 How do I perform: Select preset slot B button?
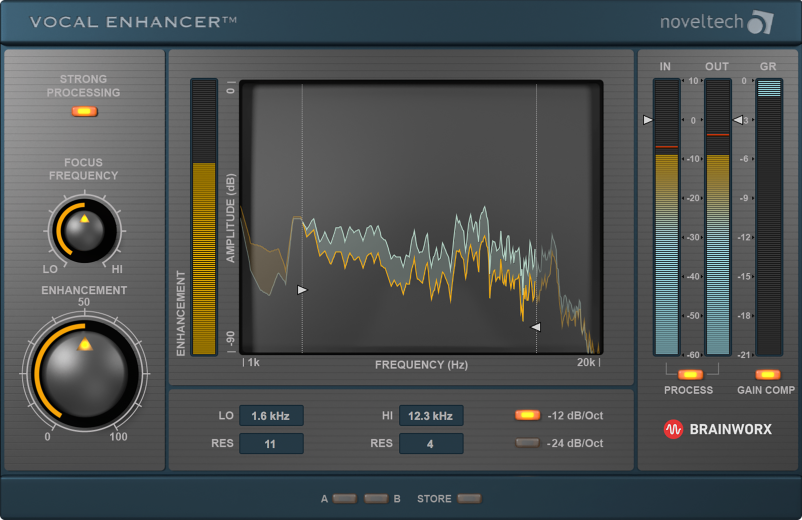[376, 499]
